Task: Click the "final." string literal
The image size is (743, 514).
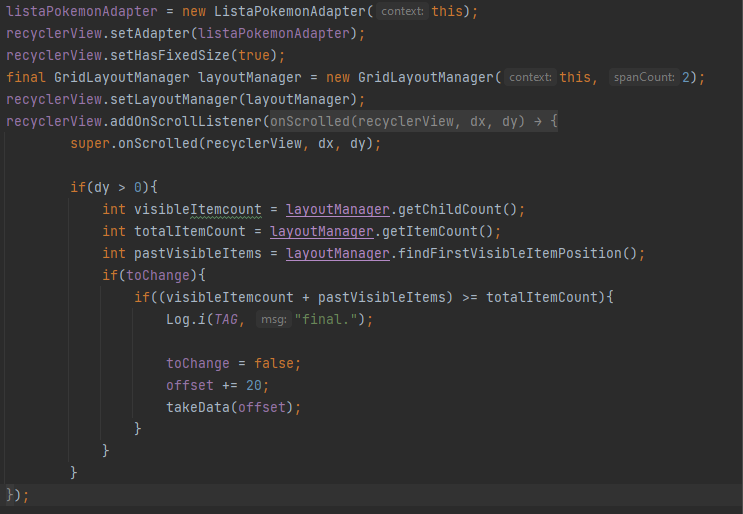Action: click(x=326, y=319)
